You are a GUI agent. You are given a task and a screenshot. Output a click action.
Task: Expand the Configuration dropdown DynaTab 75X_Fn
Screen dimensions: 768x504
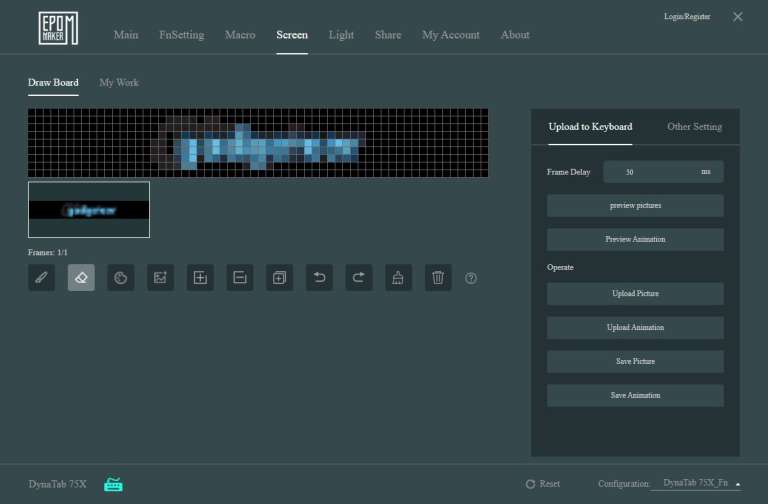tap(696, 484)
